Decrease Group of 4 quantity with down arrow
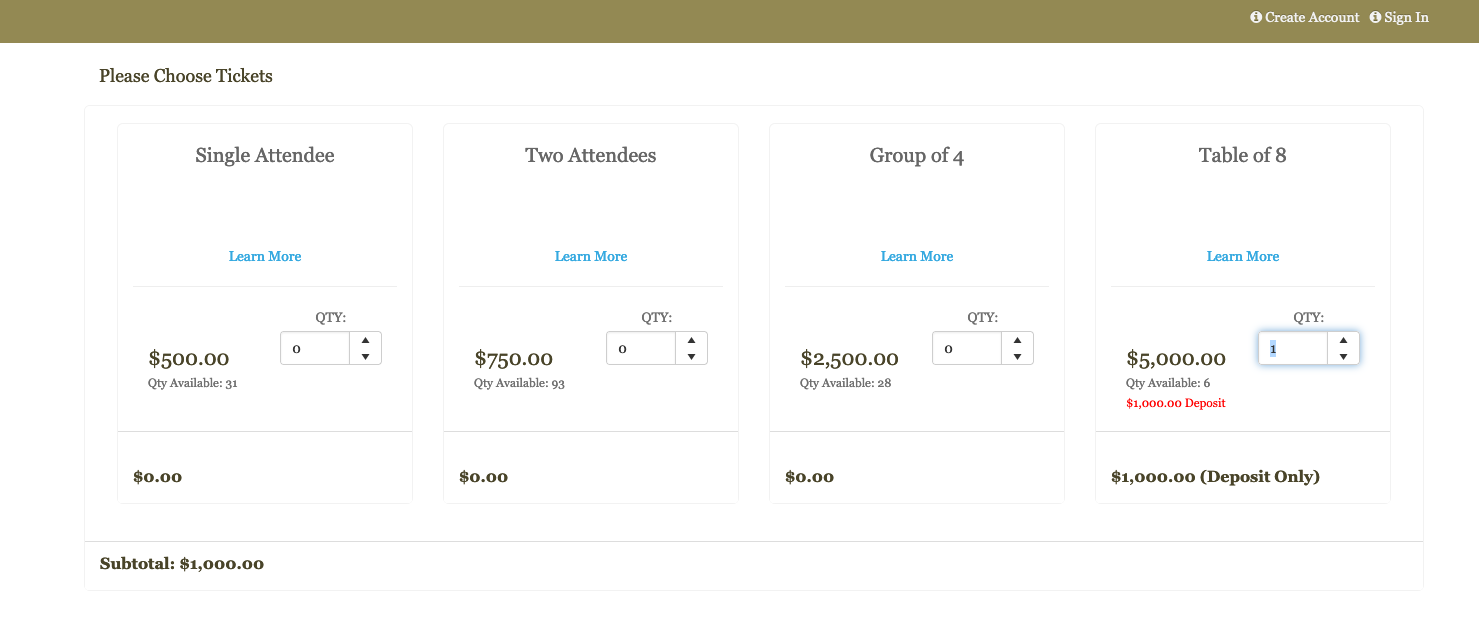1479x626 pixels. click(1017, 356)
